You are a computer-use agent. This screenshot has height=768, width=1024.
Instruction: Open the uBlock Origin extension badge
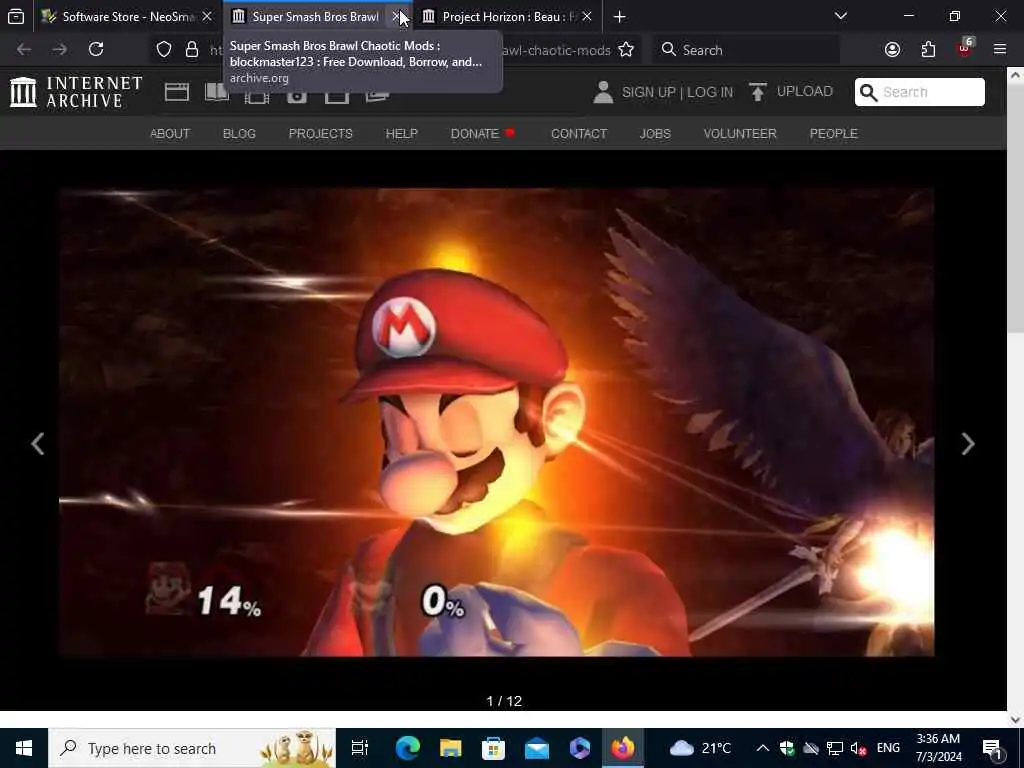pos(965,48)
